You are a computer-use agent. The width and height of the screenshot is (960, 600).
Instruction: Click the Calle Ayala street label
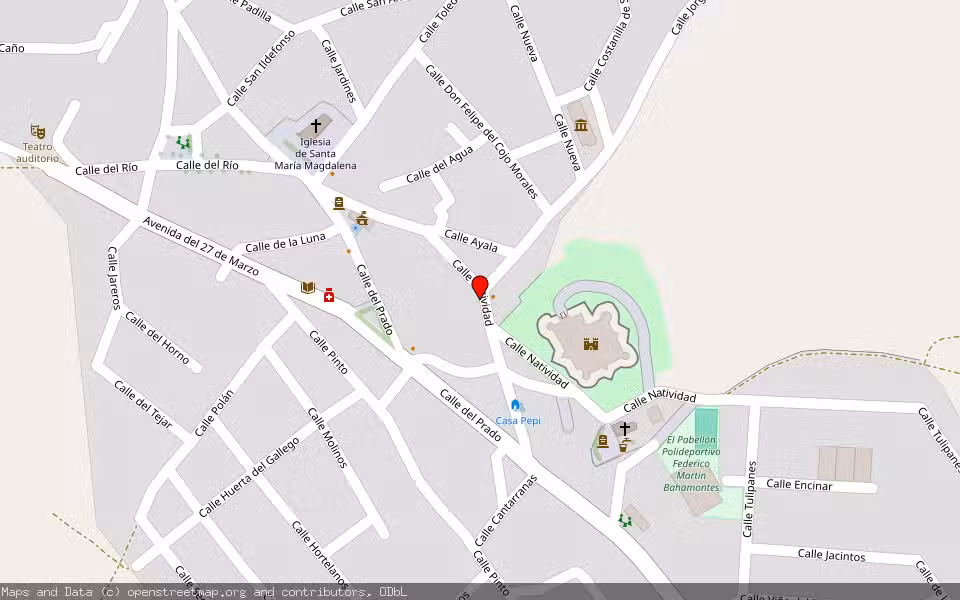tap(471, 241)
